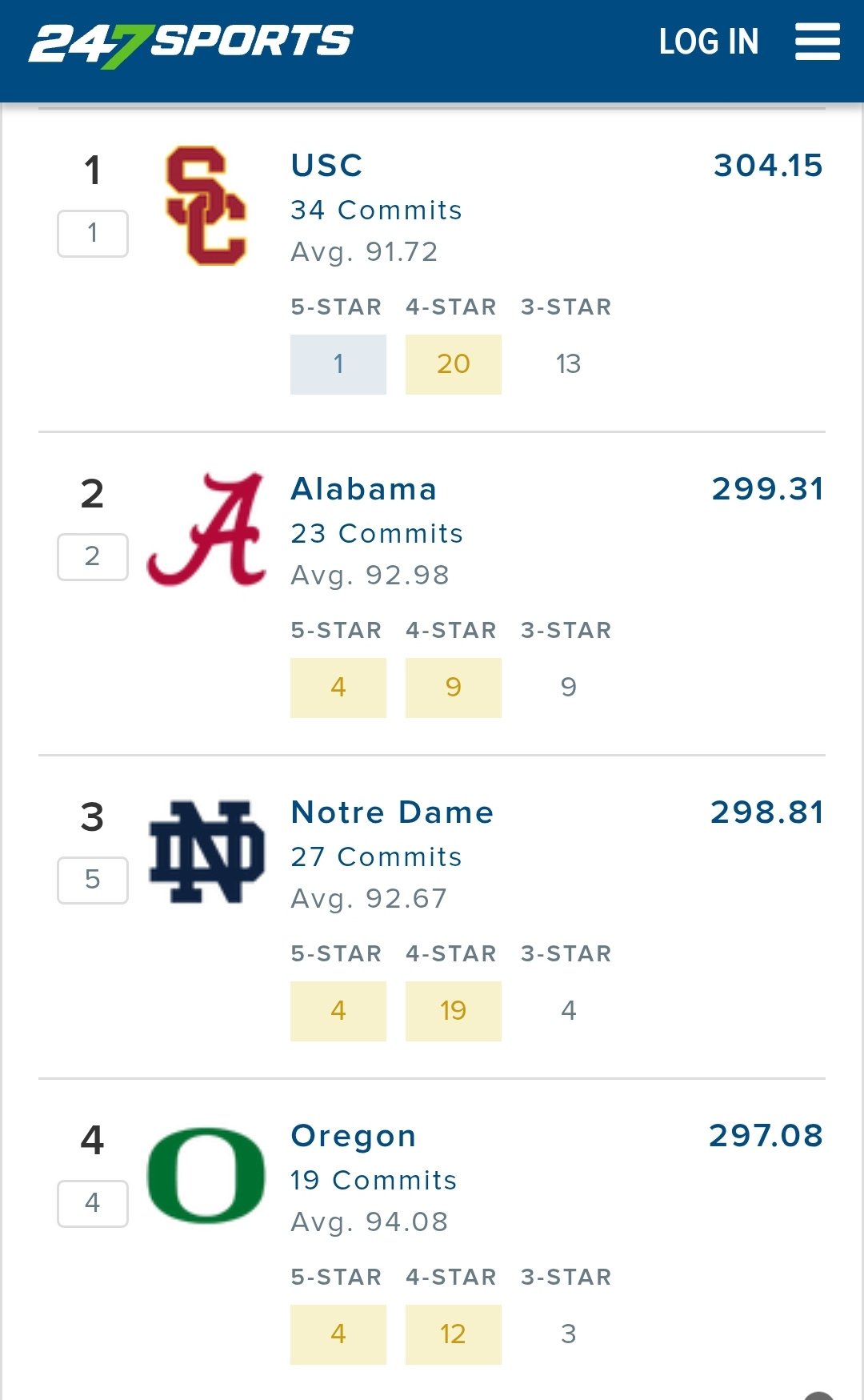The height and width of the screenshot is (1400, 864).
Task: View Alabama's 23 Commits list
Action: point(377,534)
